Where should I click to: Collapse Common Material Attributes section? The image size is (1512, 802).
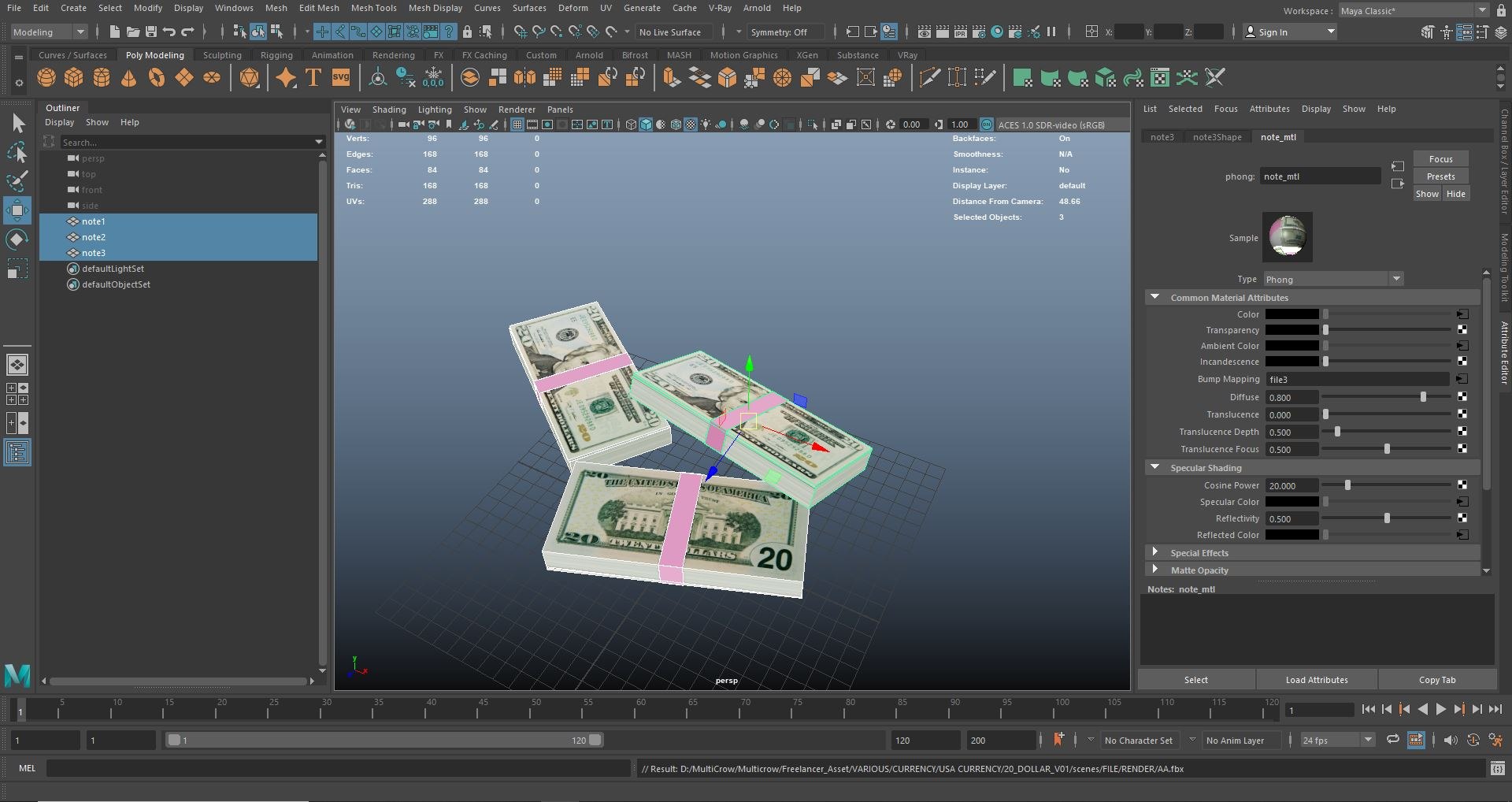click(x=1154, y=297)
